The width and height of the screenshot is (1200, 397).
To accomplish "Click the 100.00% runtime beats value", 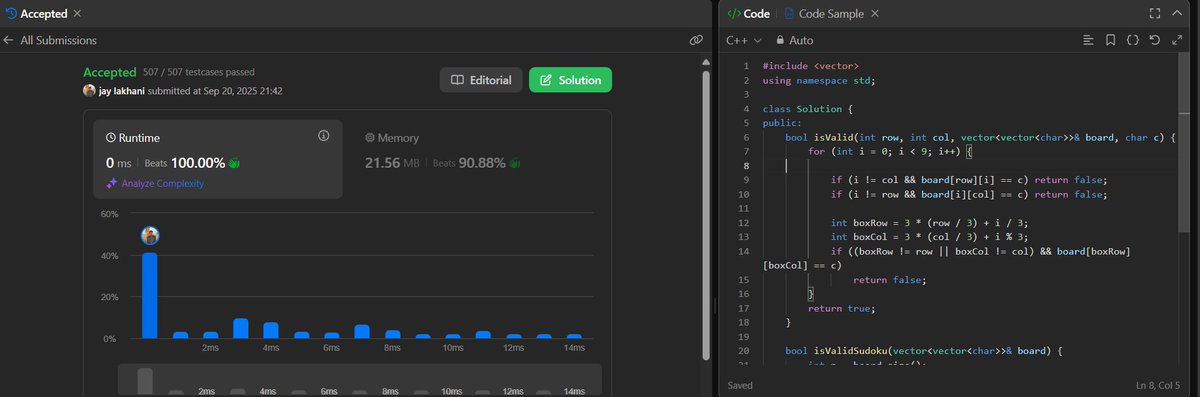I will (197, 162).
